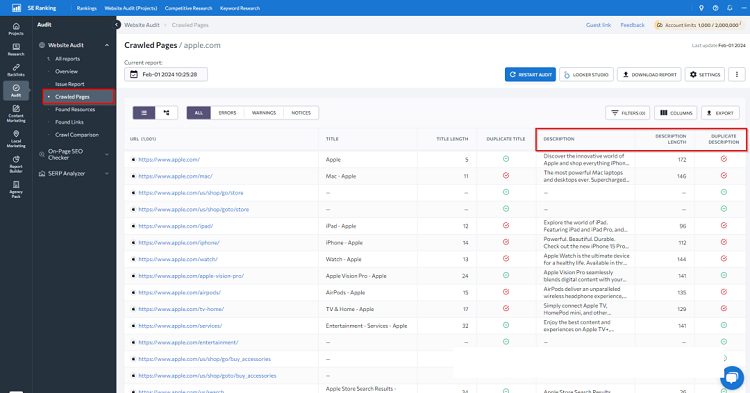The height and width of the screenshot is (393, 750).
Task: Collapse the Audit side panel arrow
Action: coord(117,24)
